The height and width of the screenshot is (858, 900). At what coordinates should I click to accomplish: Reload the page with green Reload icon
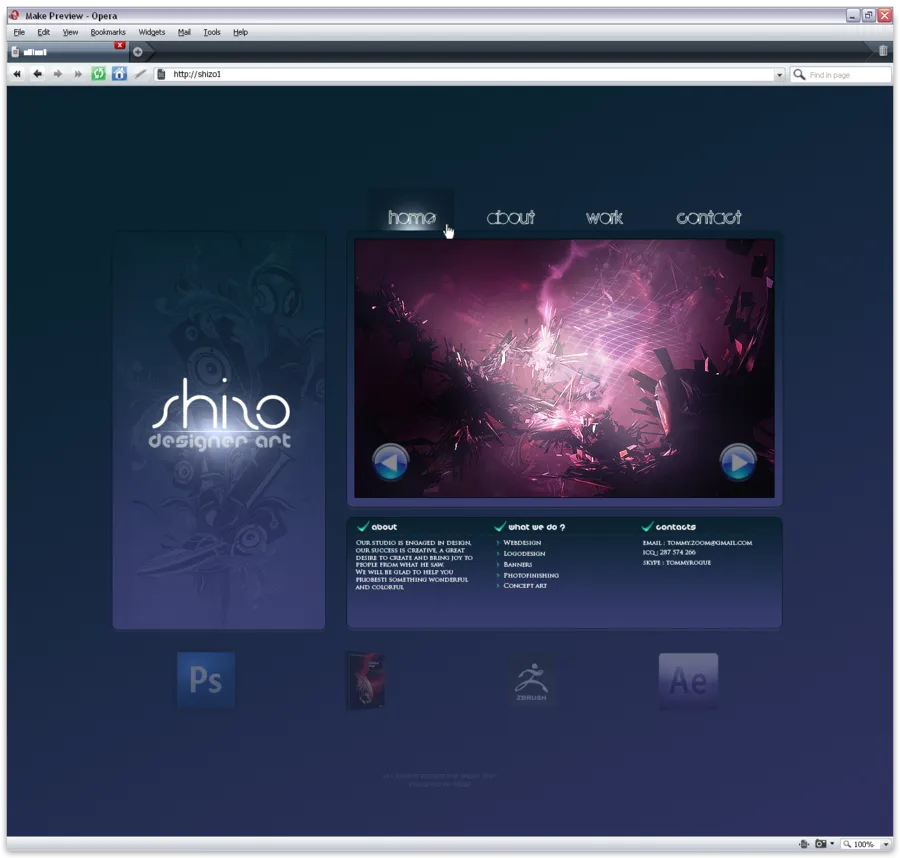(99, 73)
